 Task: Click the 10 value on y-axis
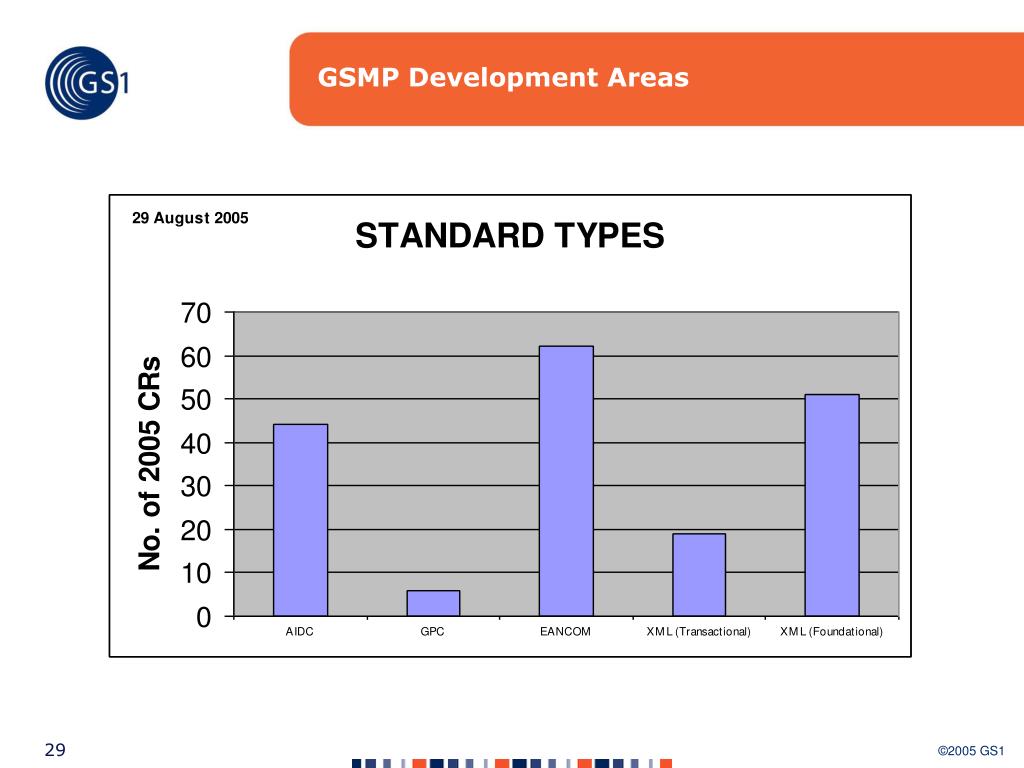[196, 574]
